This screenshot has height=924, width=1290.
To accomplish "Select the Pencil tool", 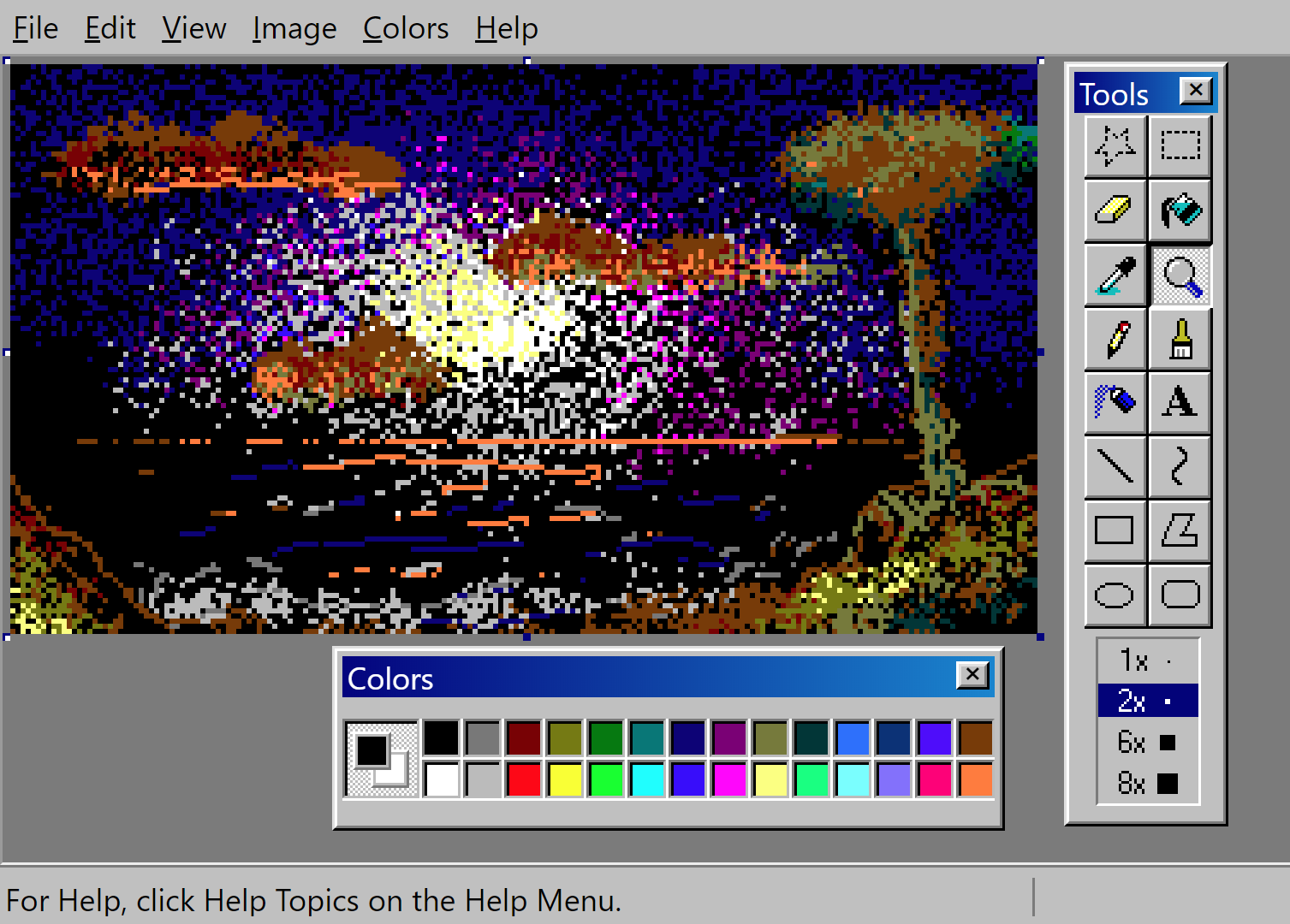I will tap(1115, 340).
